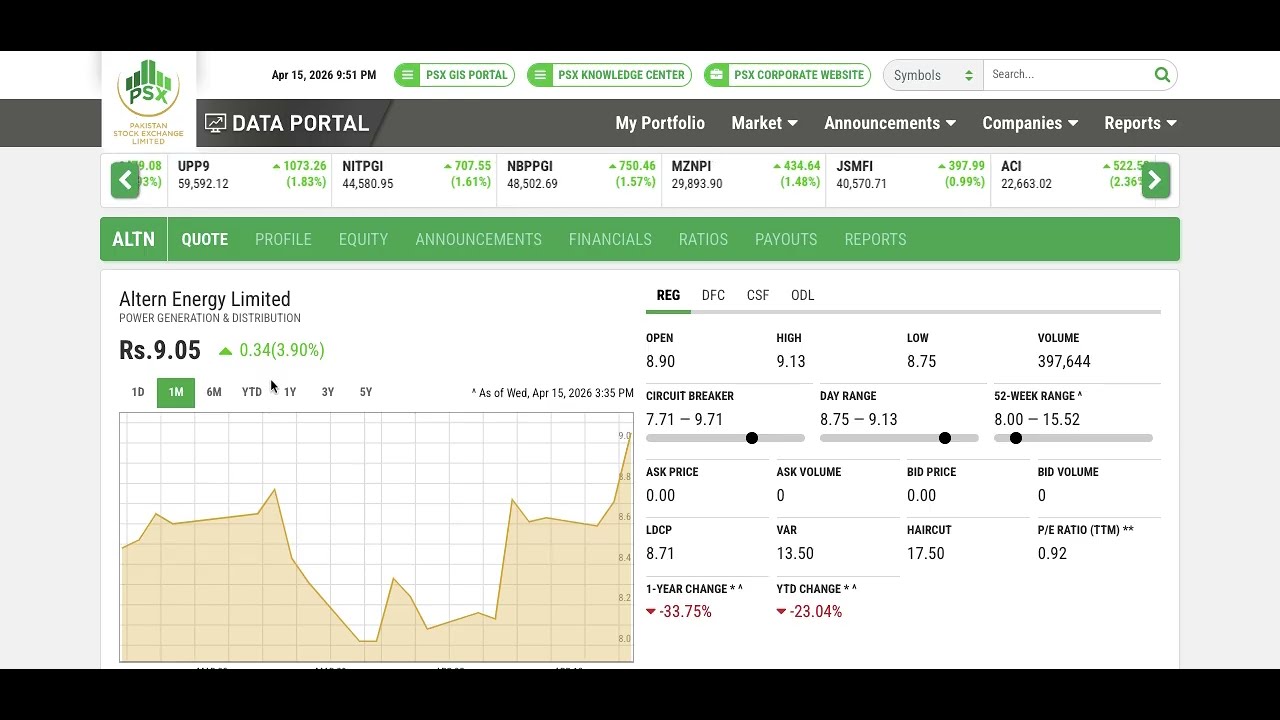Click the PSX Corporate Website briefcase icon
1280x720 pixels.
(x=716, y=75)
